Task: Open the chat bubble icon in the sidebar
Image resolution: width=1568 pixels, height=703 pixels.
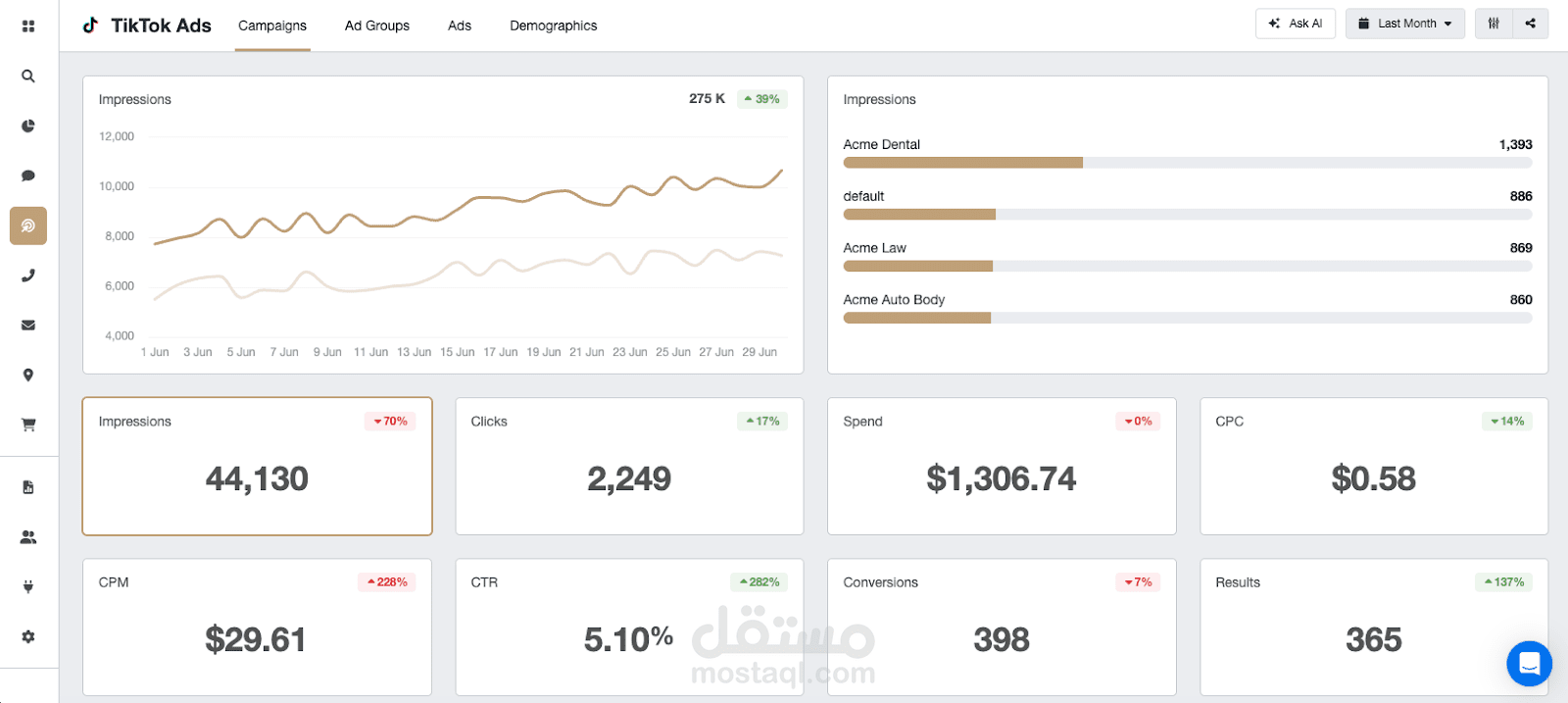Action: coord(28,176)
